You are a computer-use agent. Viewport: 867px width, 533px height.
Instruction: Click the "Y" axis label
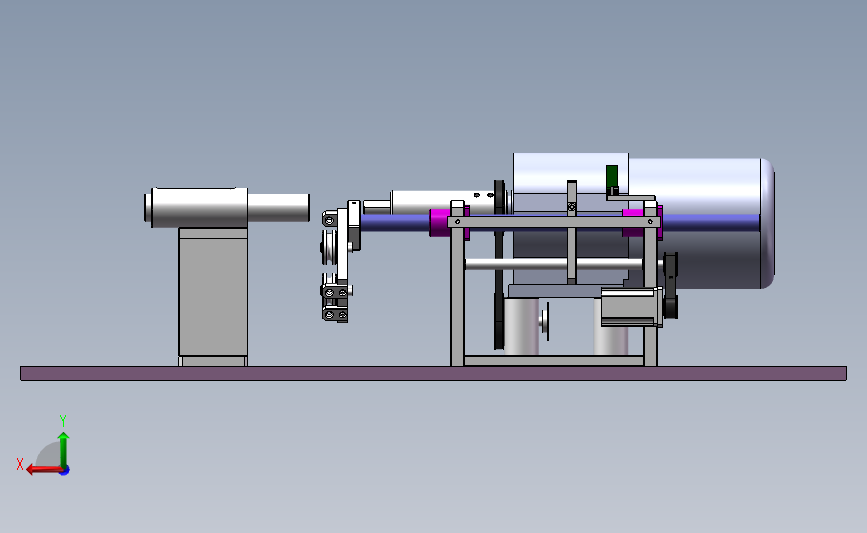(62, 421)
